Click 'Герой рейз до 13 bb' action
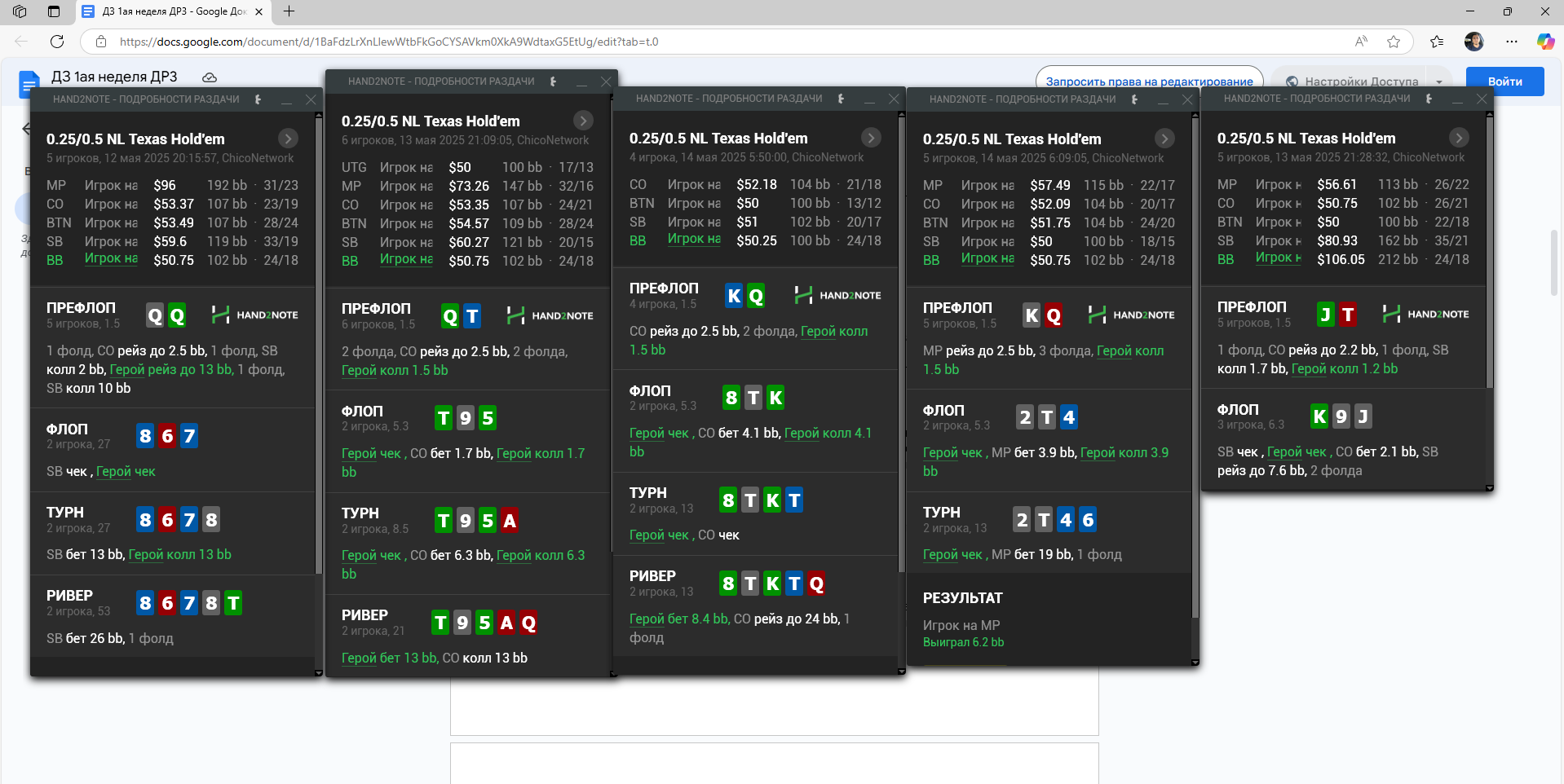Image resolution: width=1564 pixels, height=784 pixels. coord(171,369)
